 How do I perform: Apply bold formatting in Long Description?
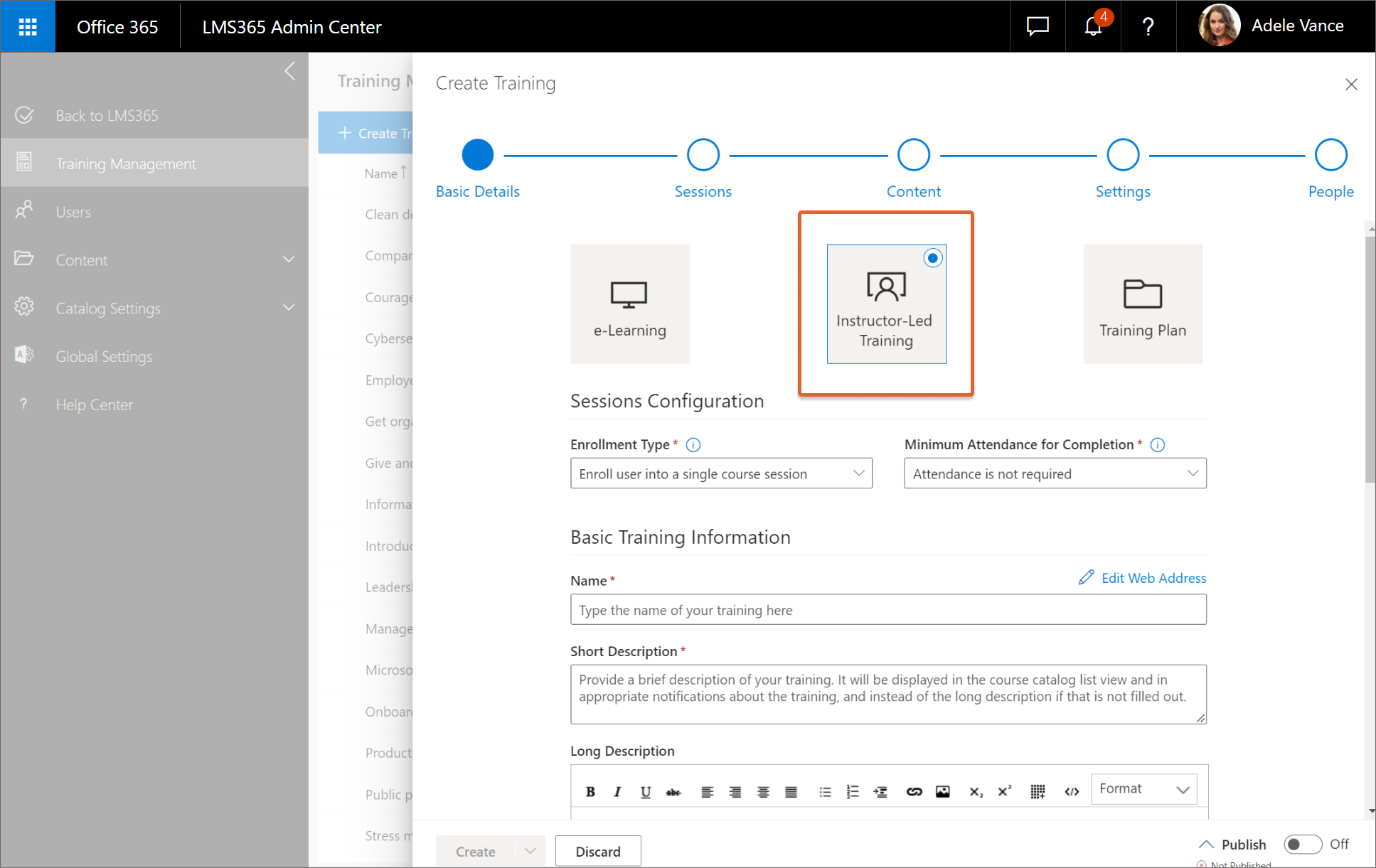(590, 791)
